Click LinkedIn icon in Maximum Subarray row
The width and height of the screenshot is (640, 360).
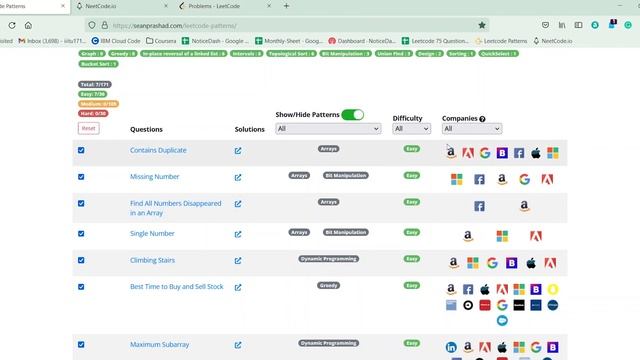tap(451, 347)
